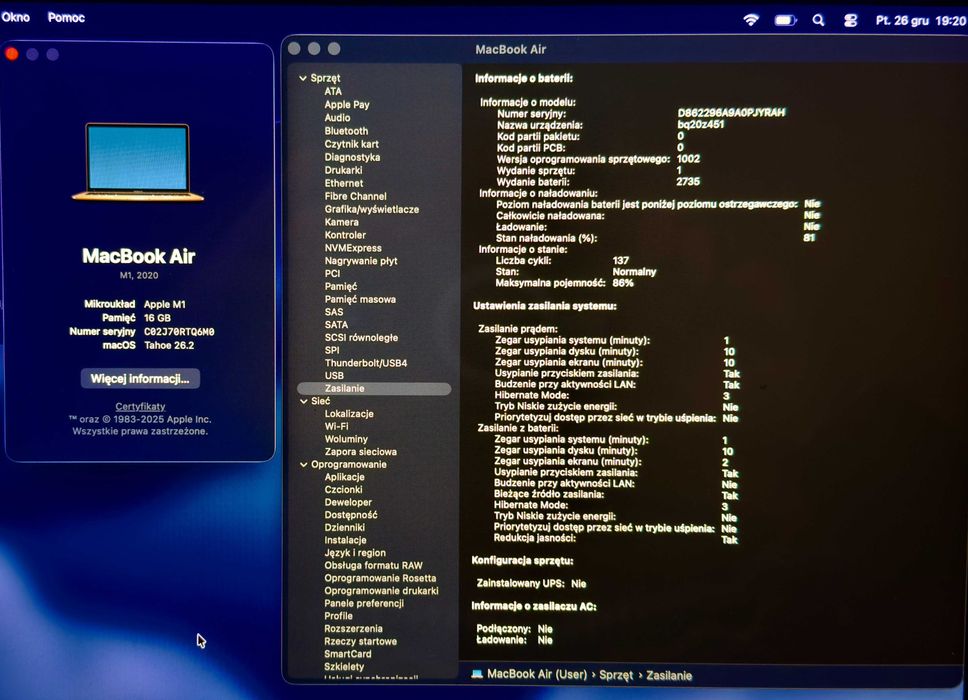Open the Wi-Fi status menu bar icon
The width and height of the screenshot is (968, 700).
(751, 20)
